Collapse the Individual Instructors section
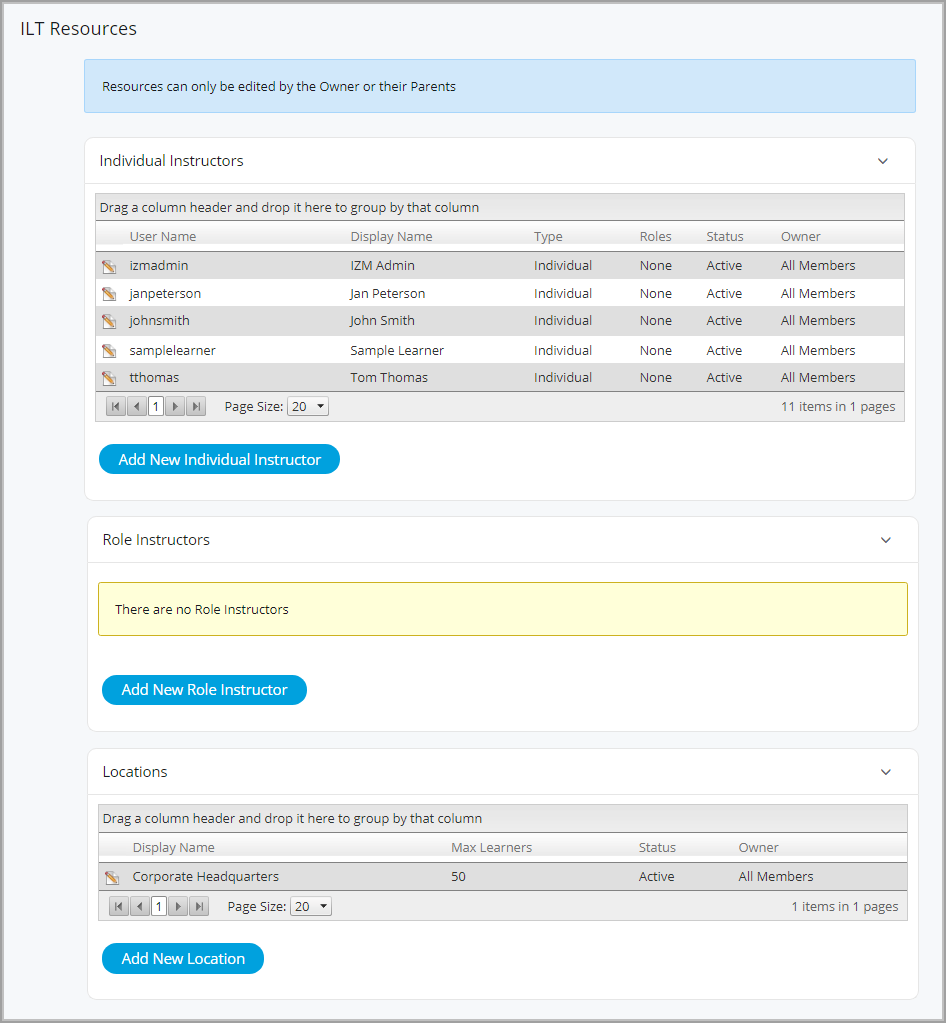Image resolution: width=946 pixels, height=1023 pixels. [883, 161]
